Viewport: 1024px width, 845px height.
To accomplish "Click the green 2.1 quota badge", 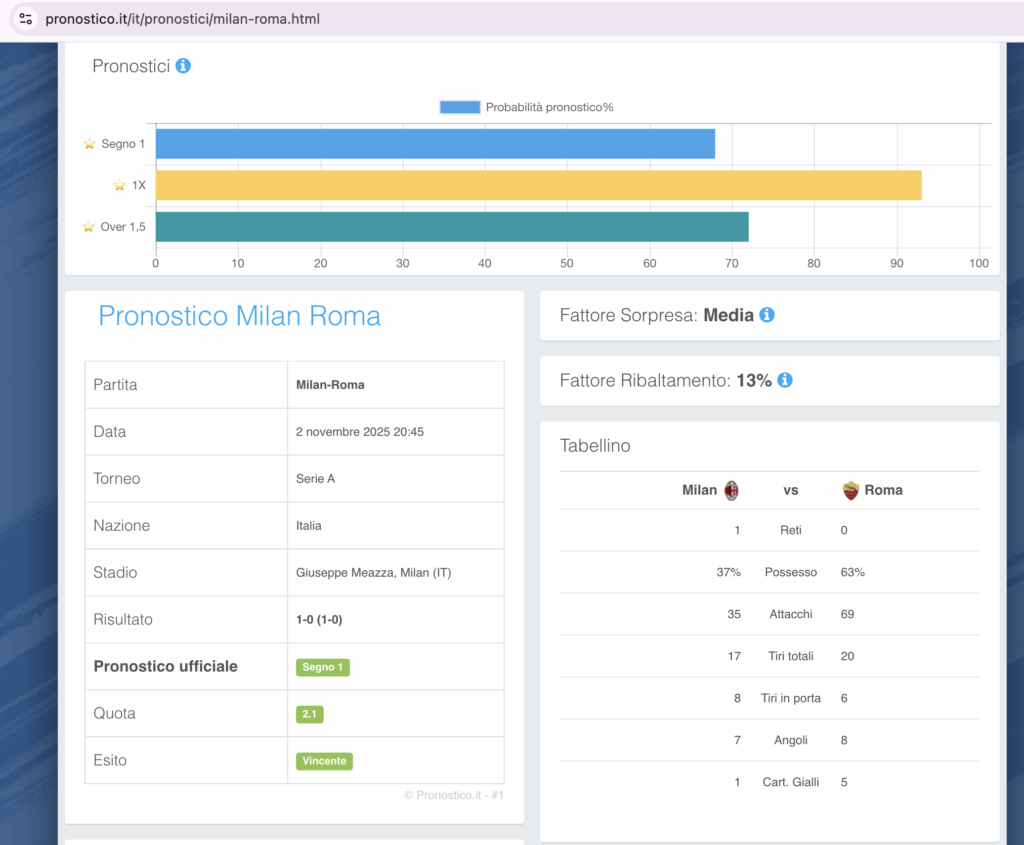I will [309, 714].
